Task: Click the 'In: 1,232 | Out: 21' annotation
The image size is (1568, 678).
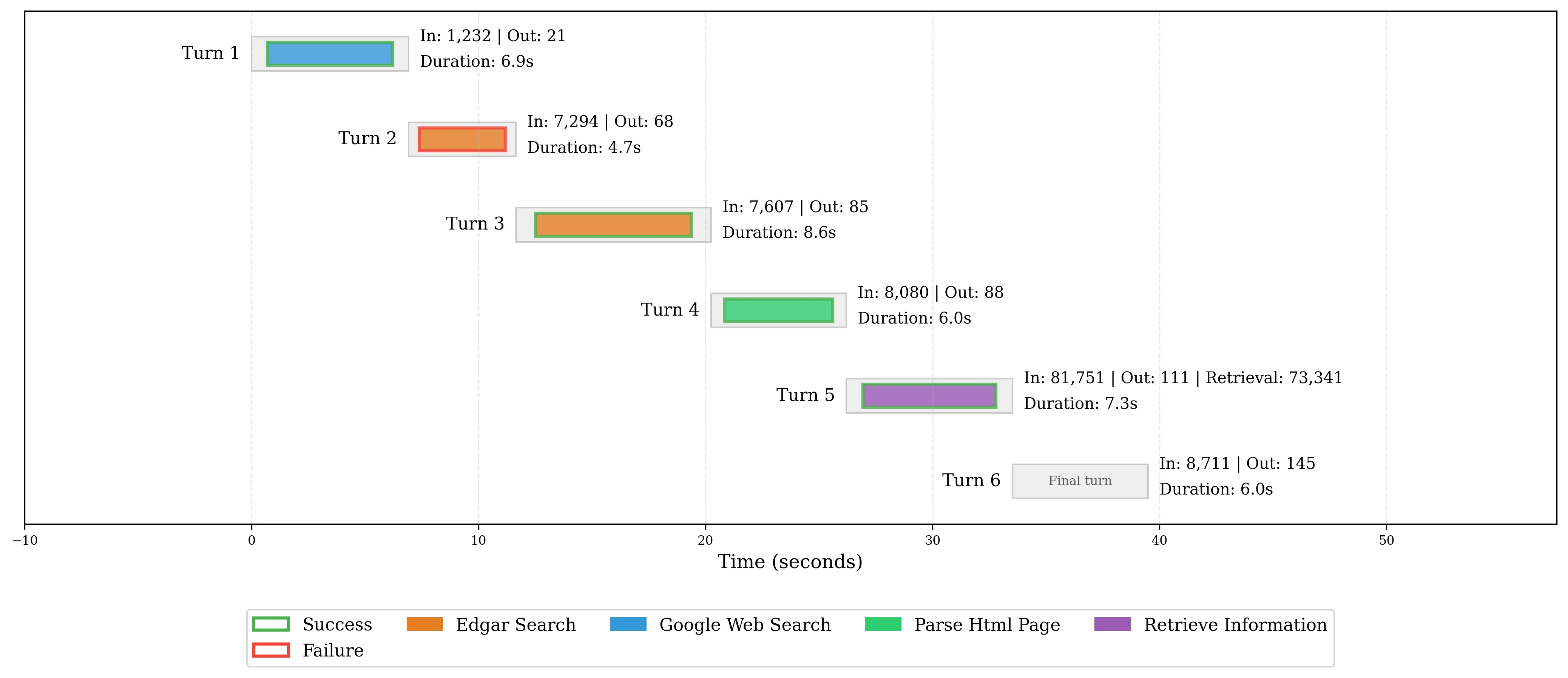Action: click(x=492, y=36)
